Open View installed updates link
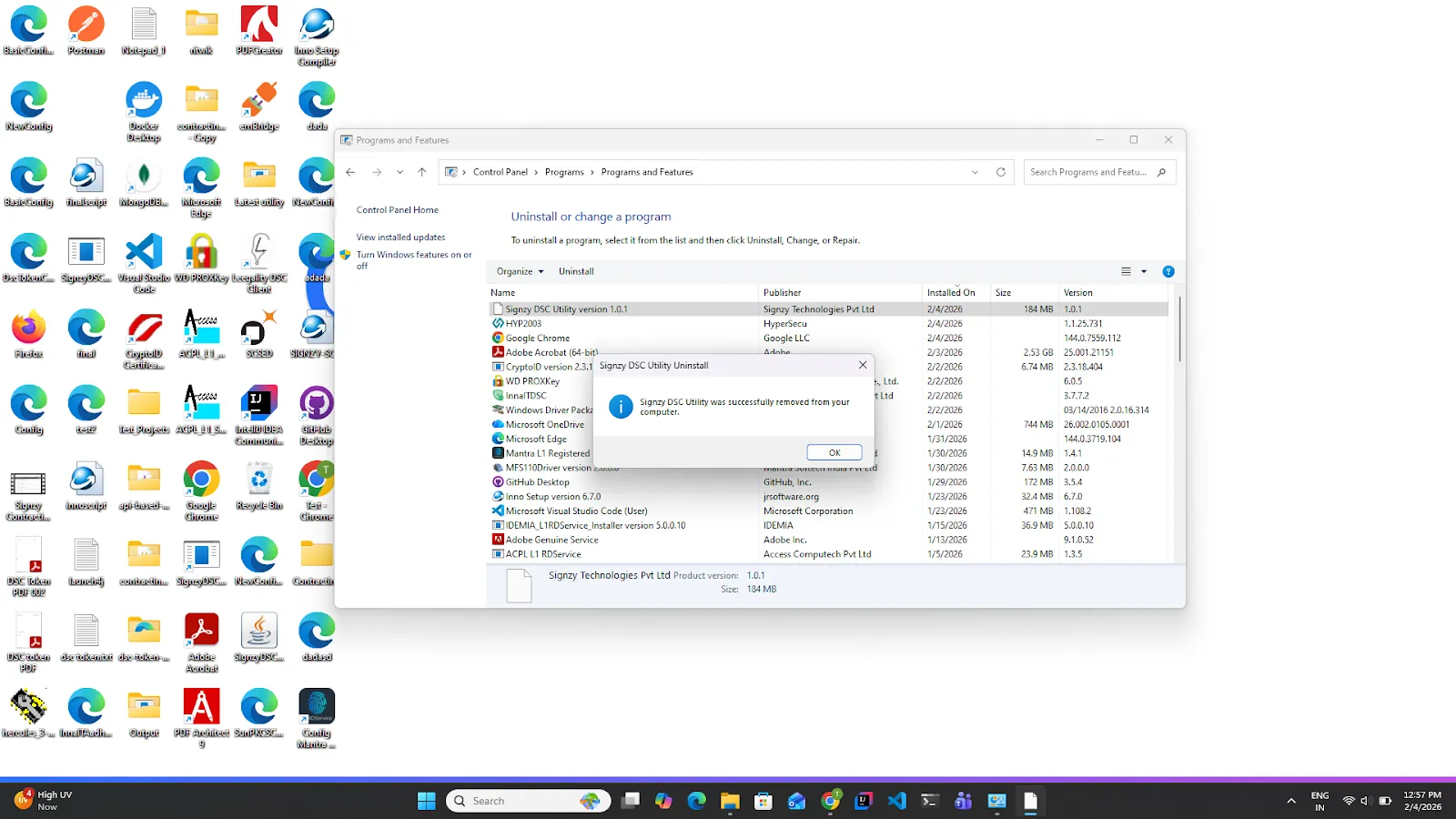Screen dimensions: 1456x819 (x=401, y=238)
